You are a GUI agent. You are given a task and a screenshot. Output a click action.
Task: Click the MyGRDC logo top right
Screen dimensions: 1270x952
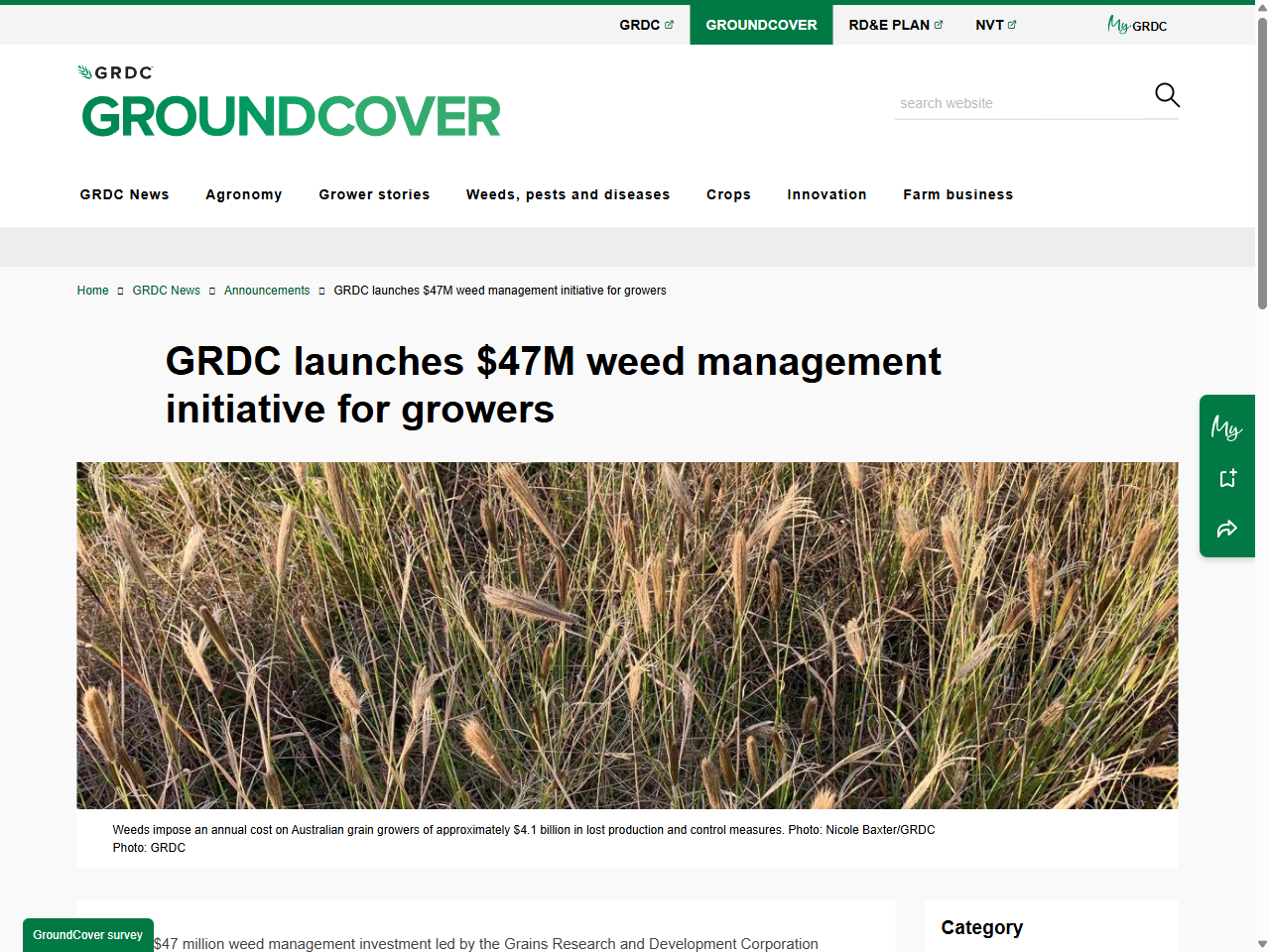[x=1137, y=25]
